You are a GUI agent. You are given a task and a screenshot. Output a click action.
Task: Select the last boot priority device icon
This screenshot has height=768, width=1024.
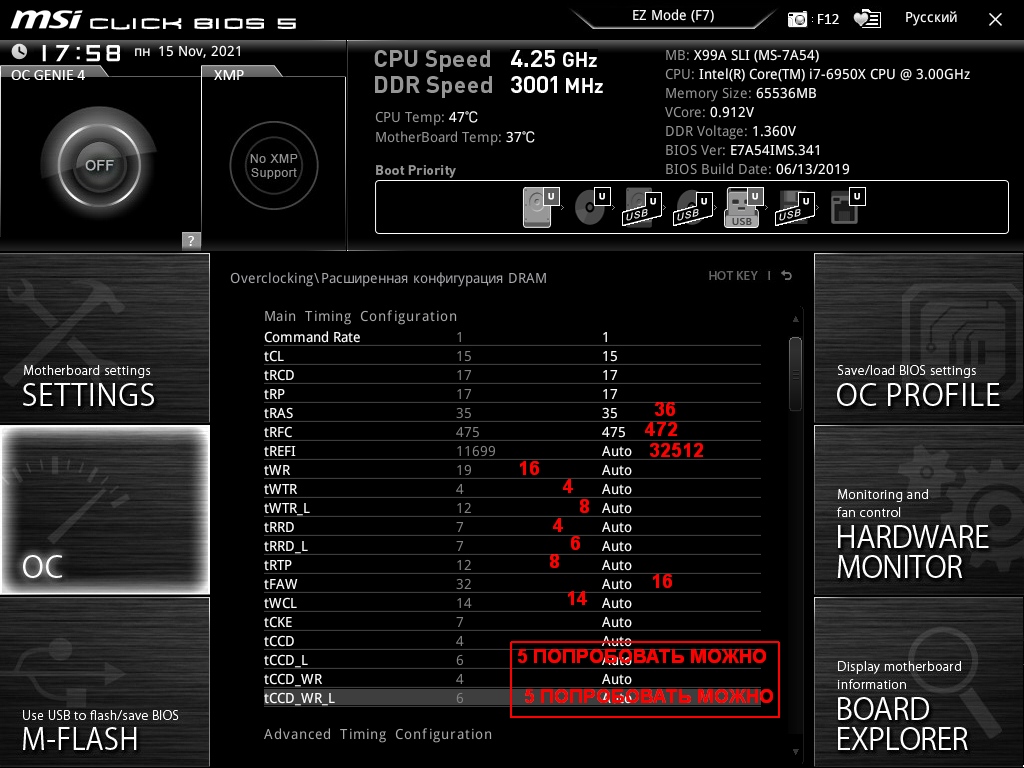tap(847, 207)
